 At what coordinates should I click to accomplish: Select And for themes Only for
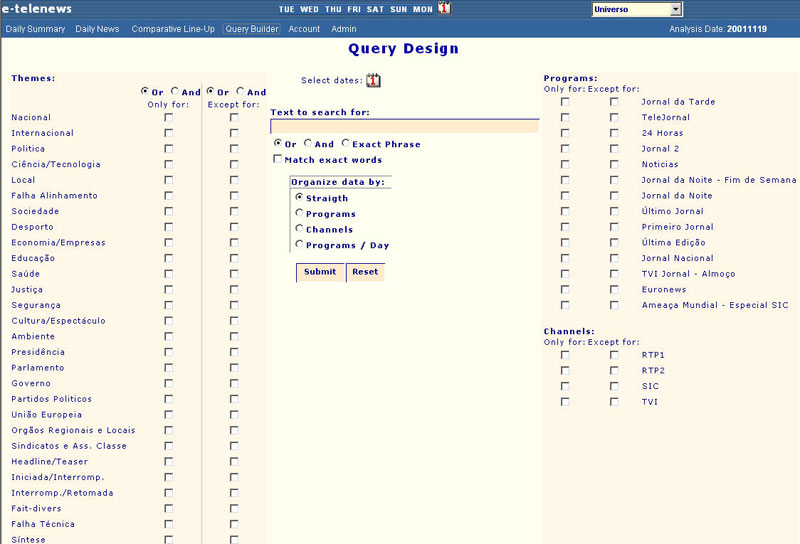(x=175, y=91)
